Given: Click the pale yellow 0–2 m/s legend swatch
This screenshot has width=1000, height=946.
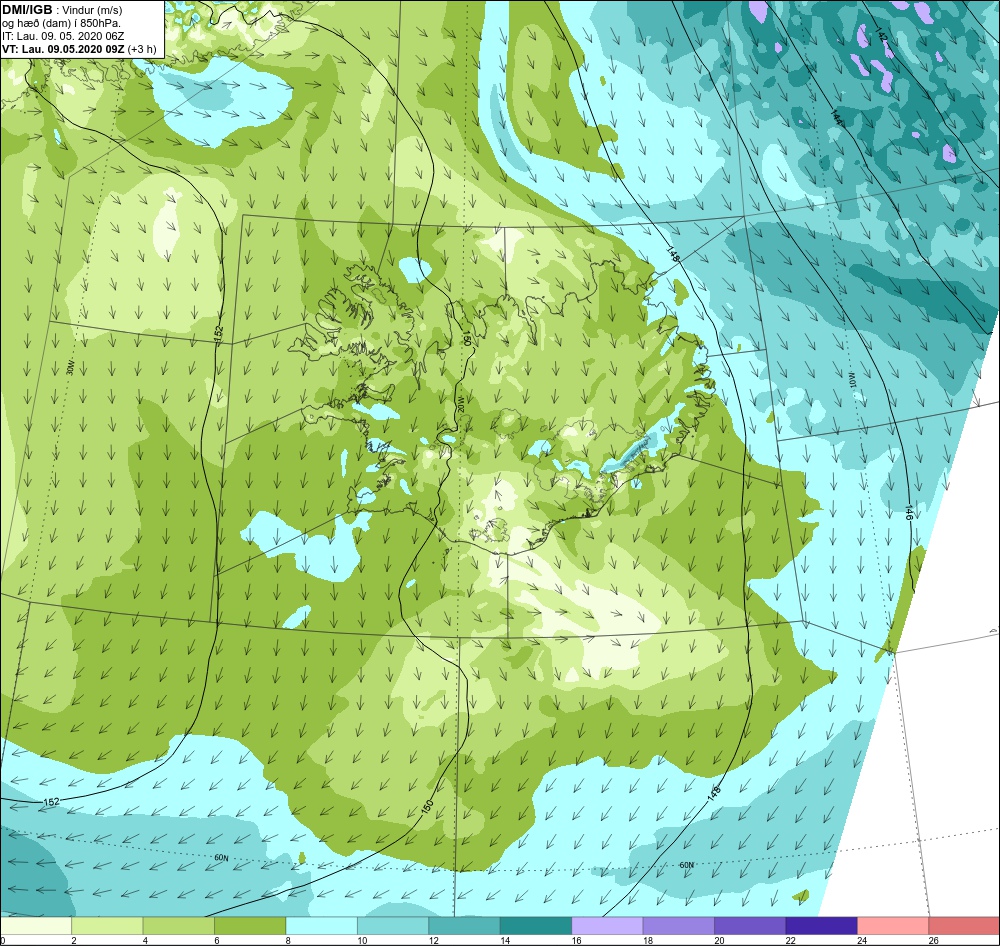Looking at the screenshot, I should tap(36, 926).
